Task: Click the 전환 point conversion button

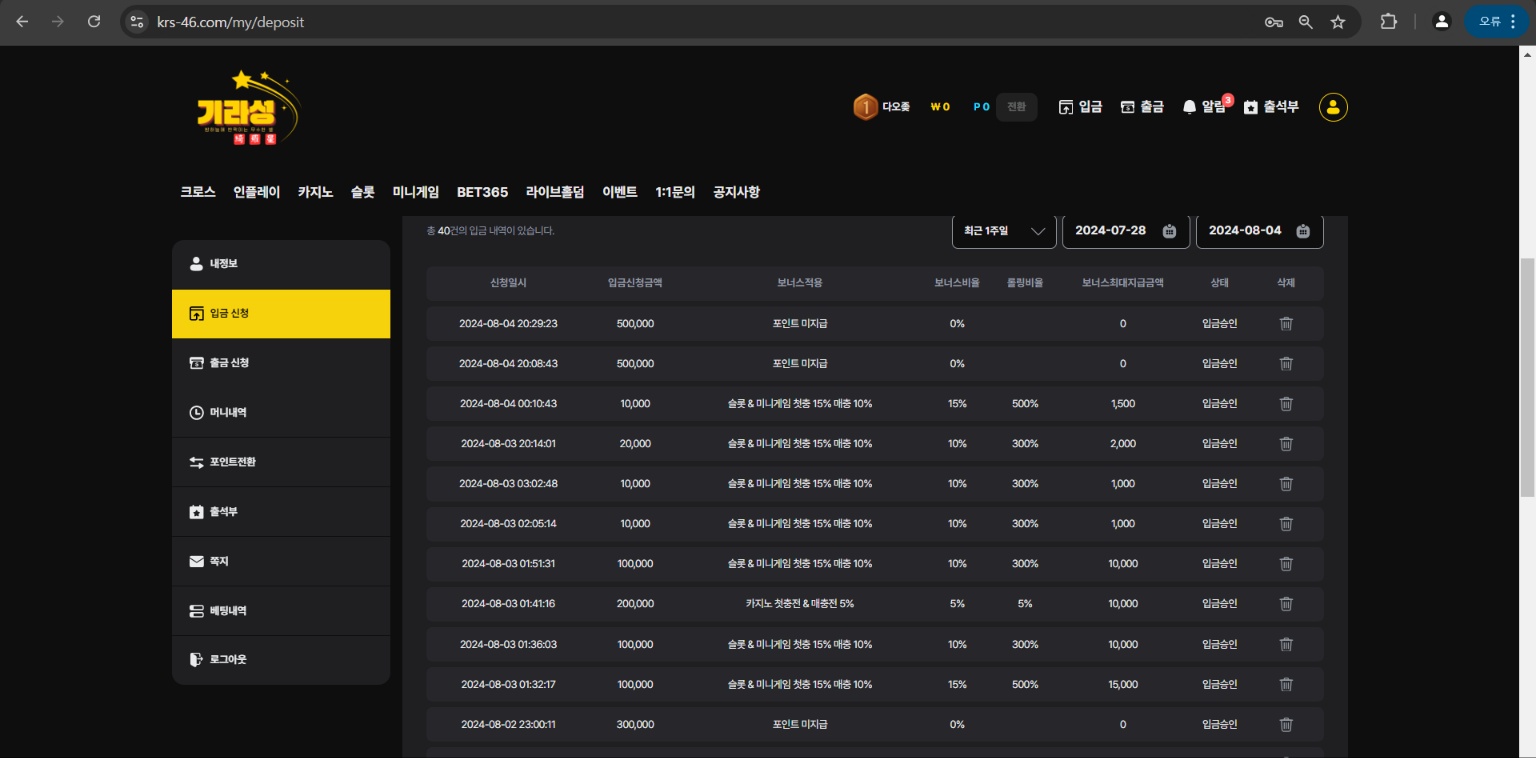Action: pos(1016,107)
